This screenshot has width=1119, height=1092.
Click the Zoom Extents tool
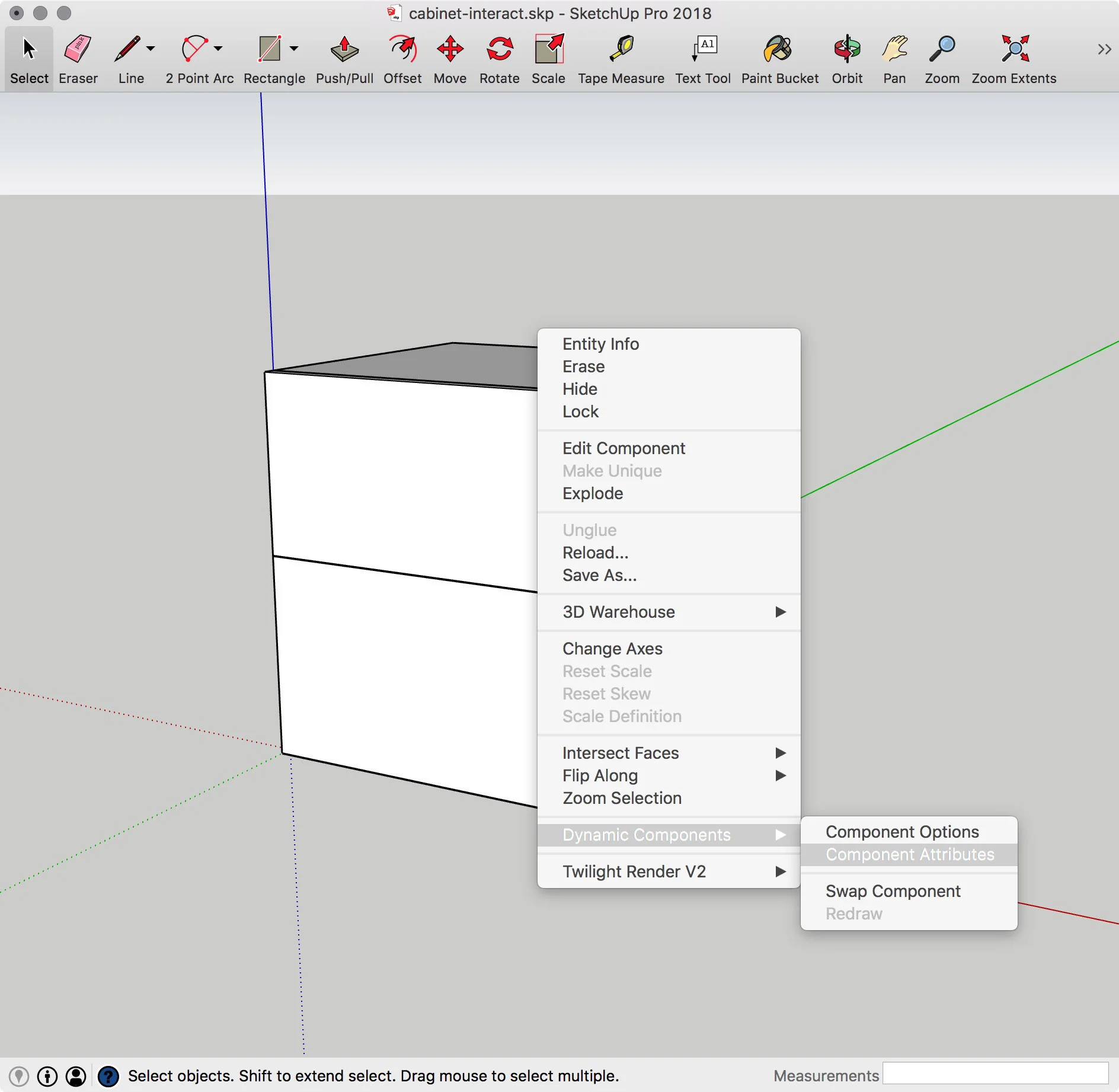click(x=1014, y=59)
